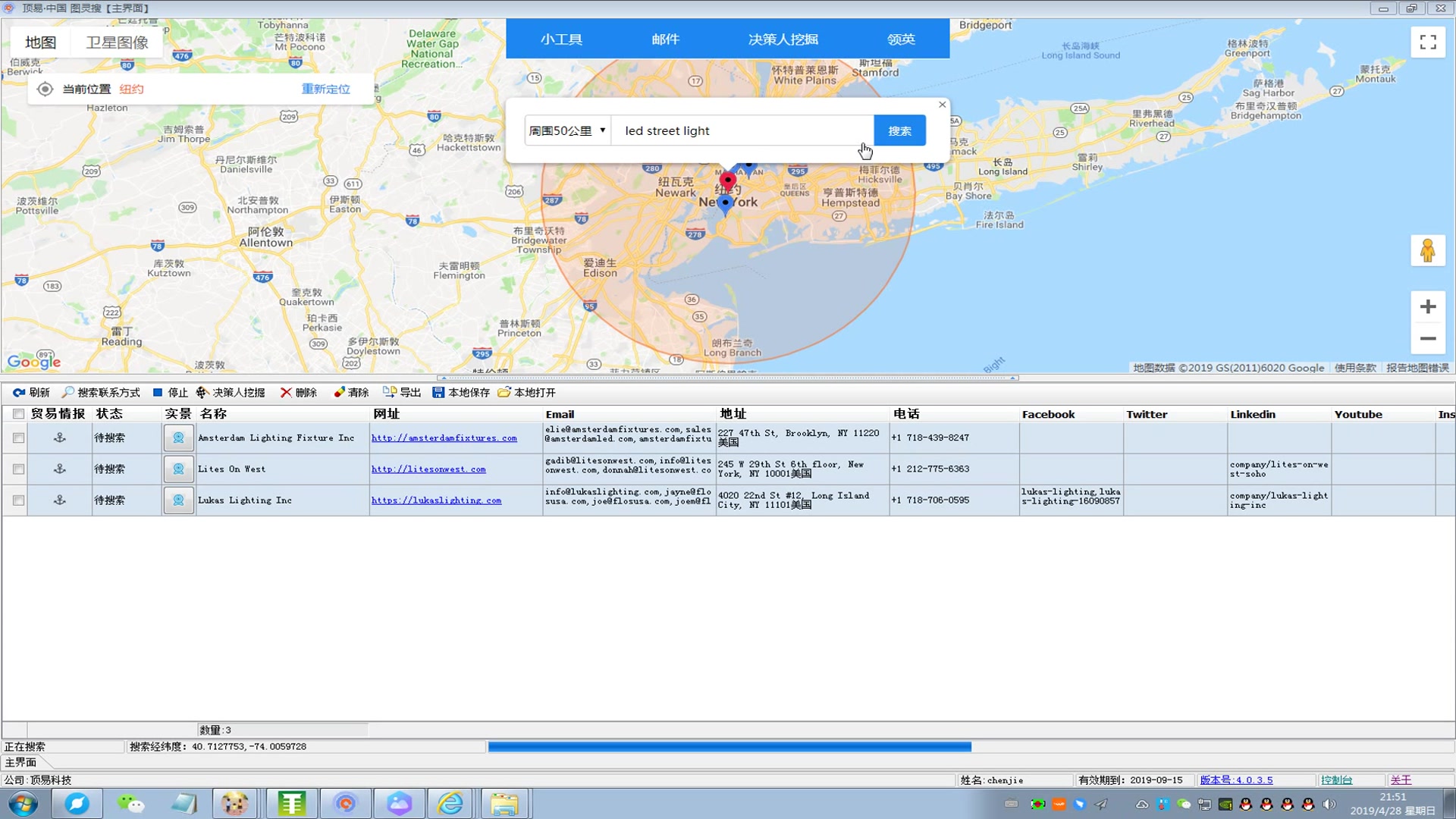
Task: Open the 小工具 tab
Action: tap(561, 39)
